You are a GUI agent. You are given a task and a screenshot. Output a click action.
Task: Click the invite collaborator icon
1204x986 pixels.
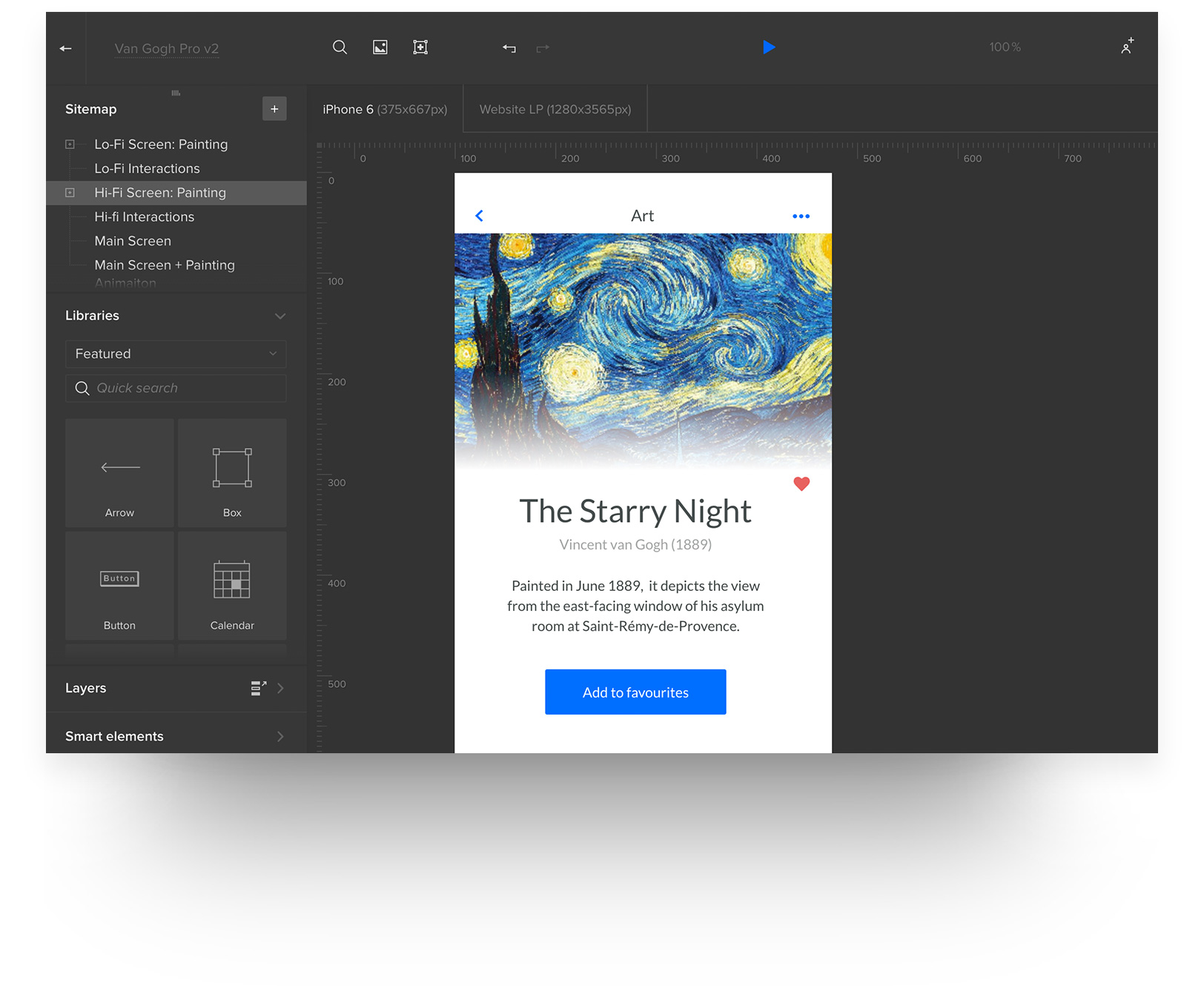click(x=1127, y=46)
